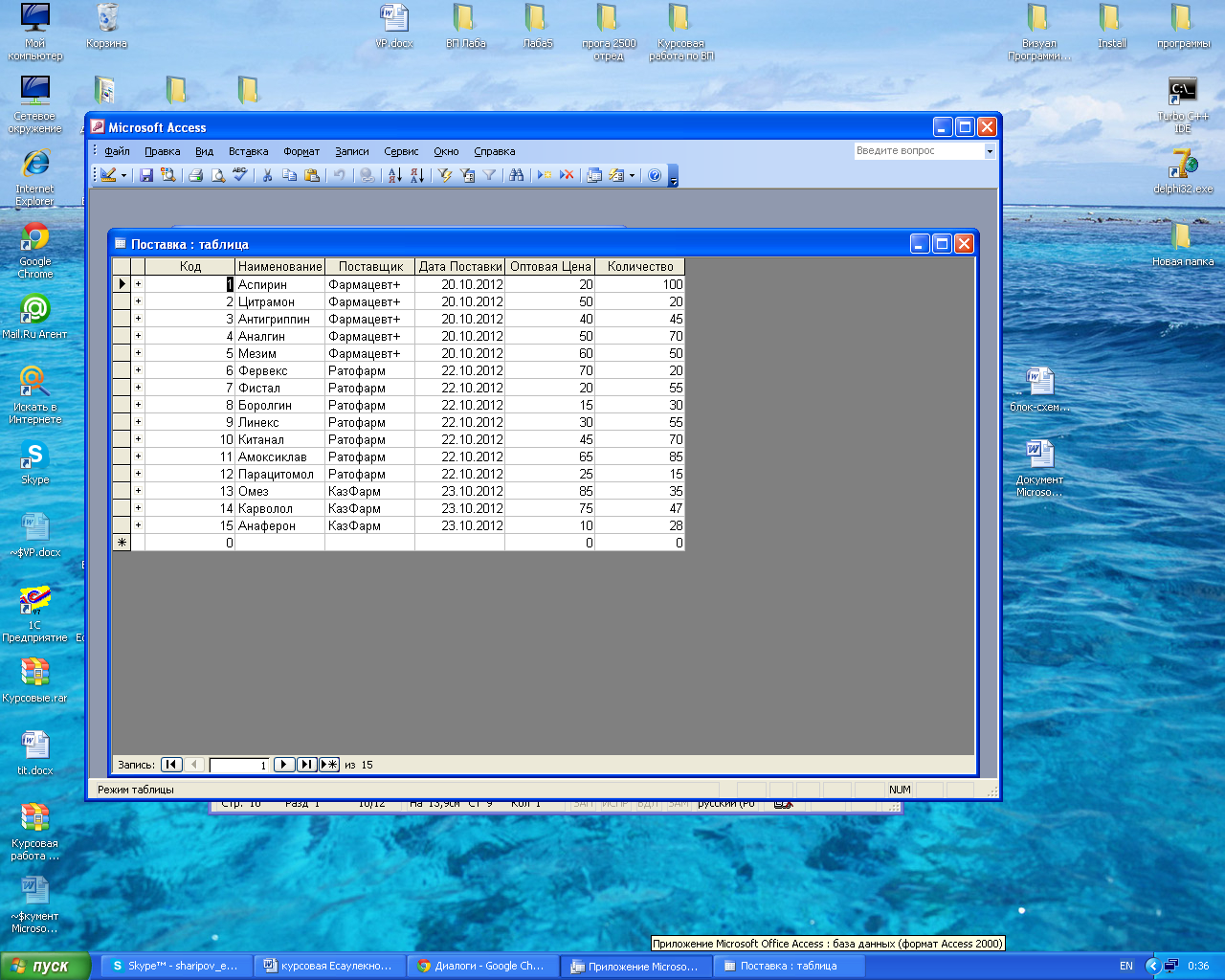The height and width of the screenshot is (980, 1225).
Task: Click the 'Введите вопрос' help box
Action: [x=919, y=151]
